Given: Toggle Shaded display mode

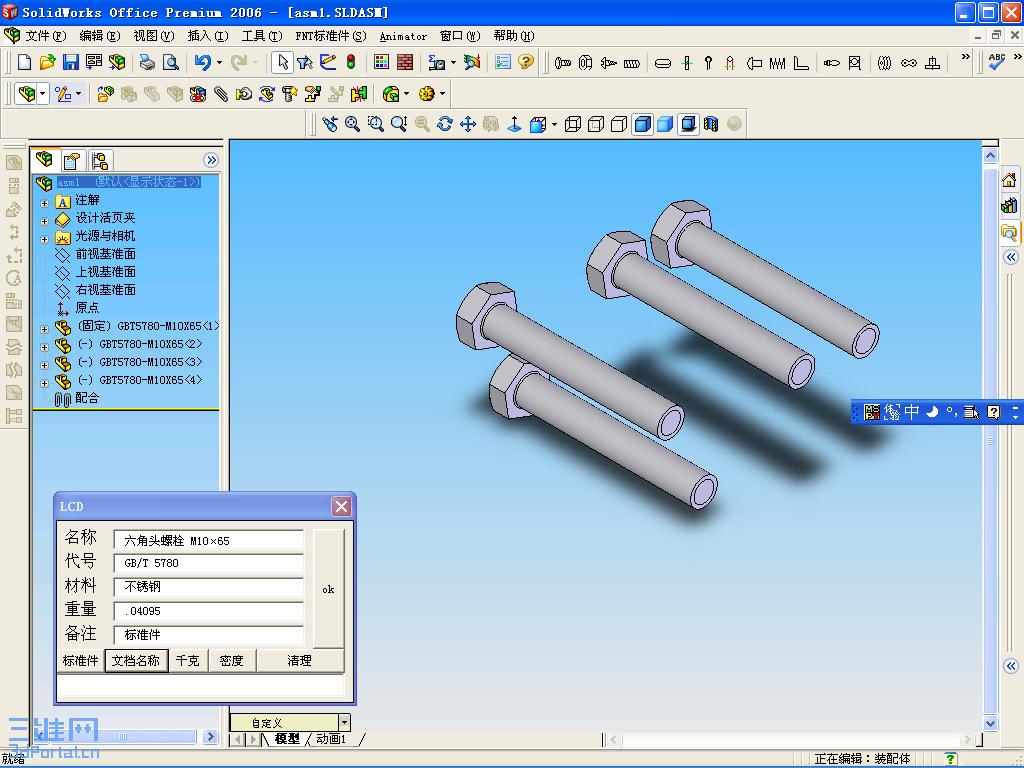Looking at the screenshot, I should [x=665, y=123].
